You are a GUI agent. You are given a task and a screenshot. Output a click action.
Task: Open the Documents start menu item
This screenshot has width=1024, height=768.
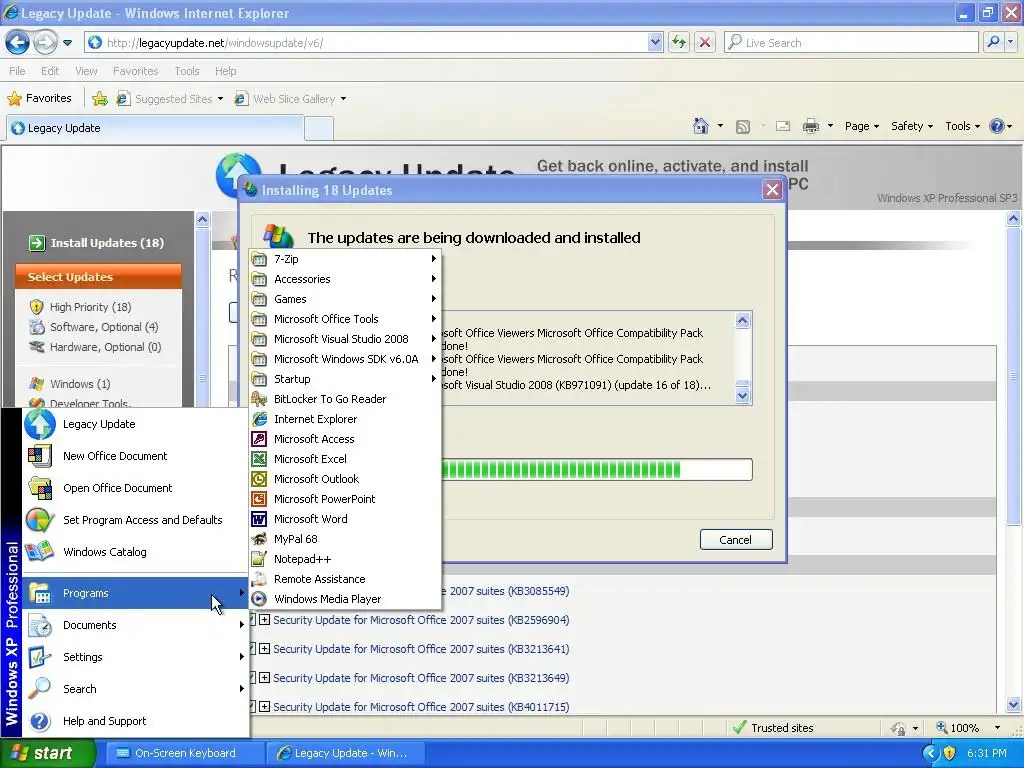pos(135,625)
